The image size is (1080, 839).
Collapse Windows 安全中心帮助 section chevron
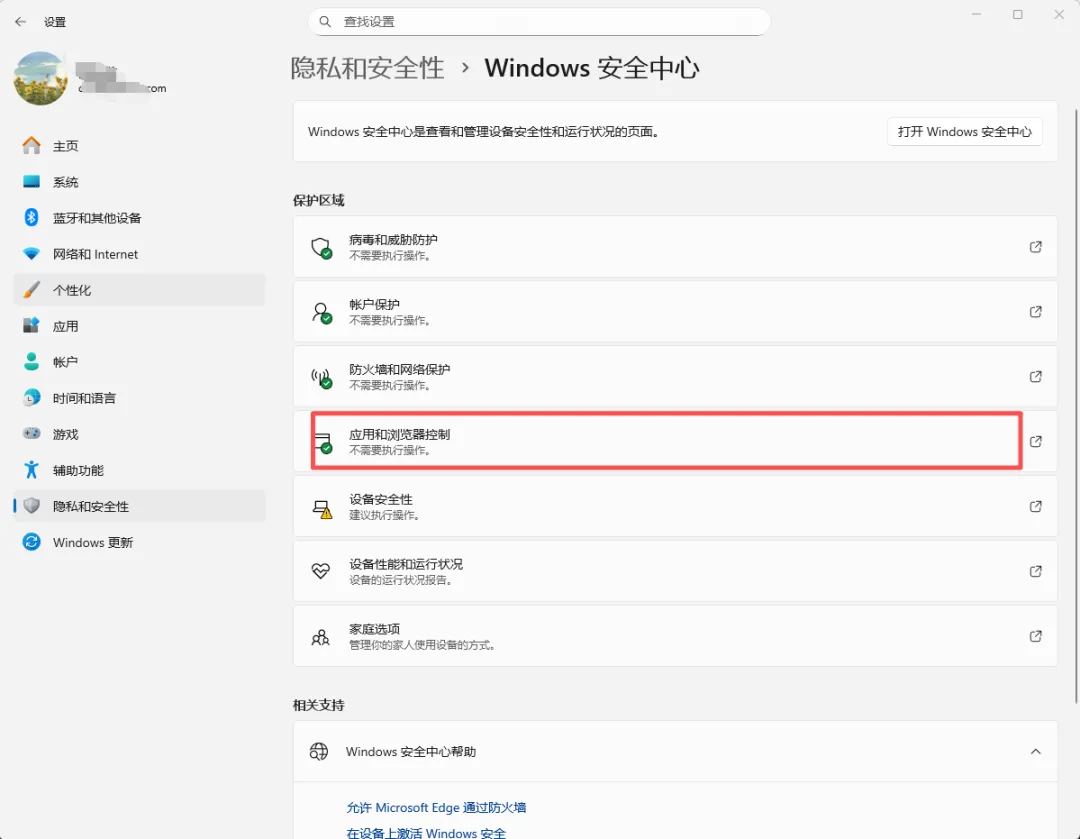pyautogui.click(x=1035, y=752)
